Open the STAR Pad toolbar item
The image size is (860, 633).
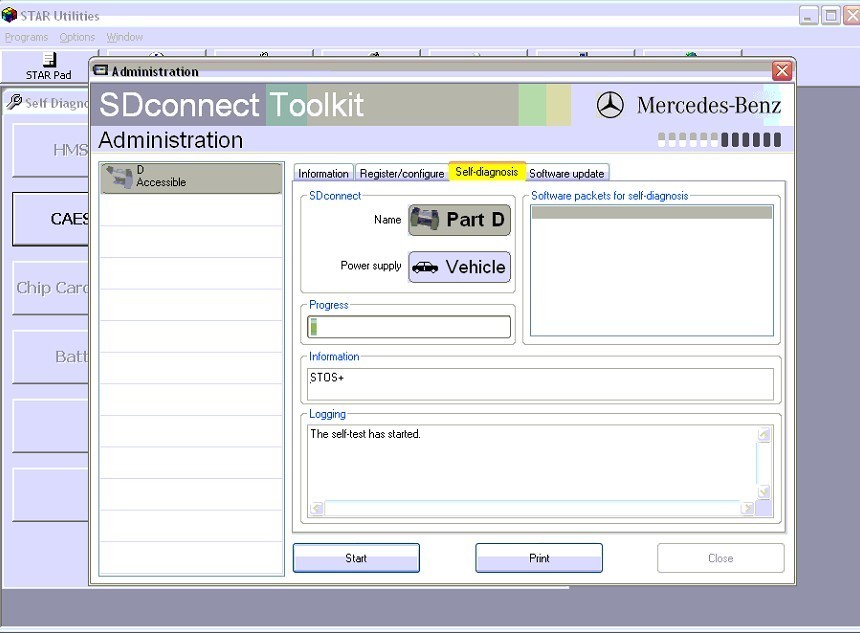click(x=48, y=66)
